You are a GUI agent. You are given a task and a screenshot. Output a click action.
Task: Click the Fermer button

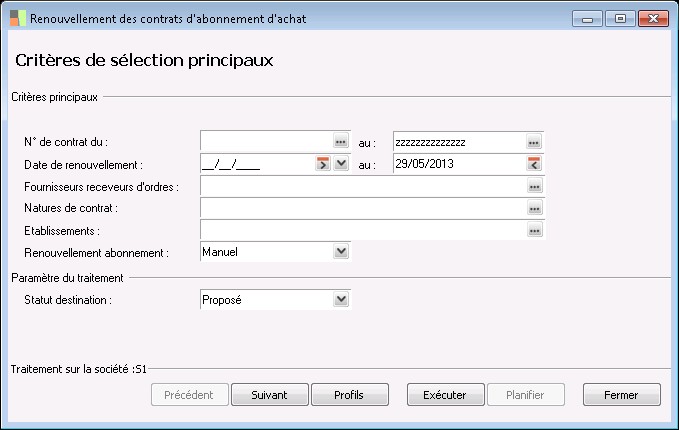click(621, 395)
